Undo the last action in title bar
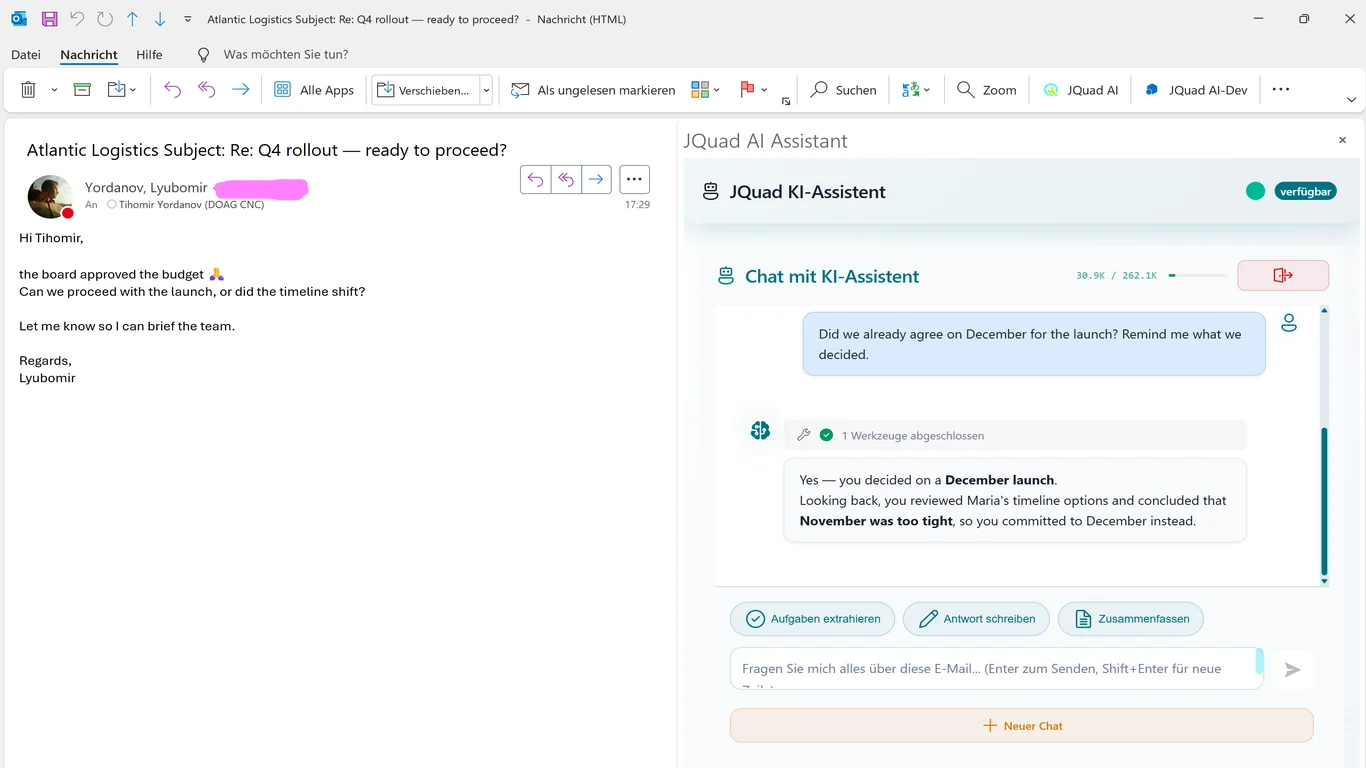1366x768 pixels. click(x=77, y=19)
